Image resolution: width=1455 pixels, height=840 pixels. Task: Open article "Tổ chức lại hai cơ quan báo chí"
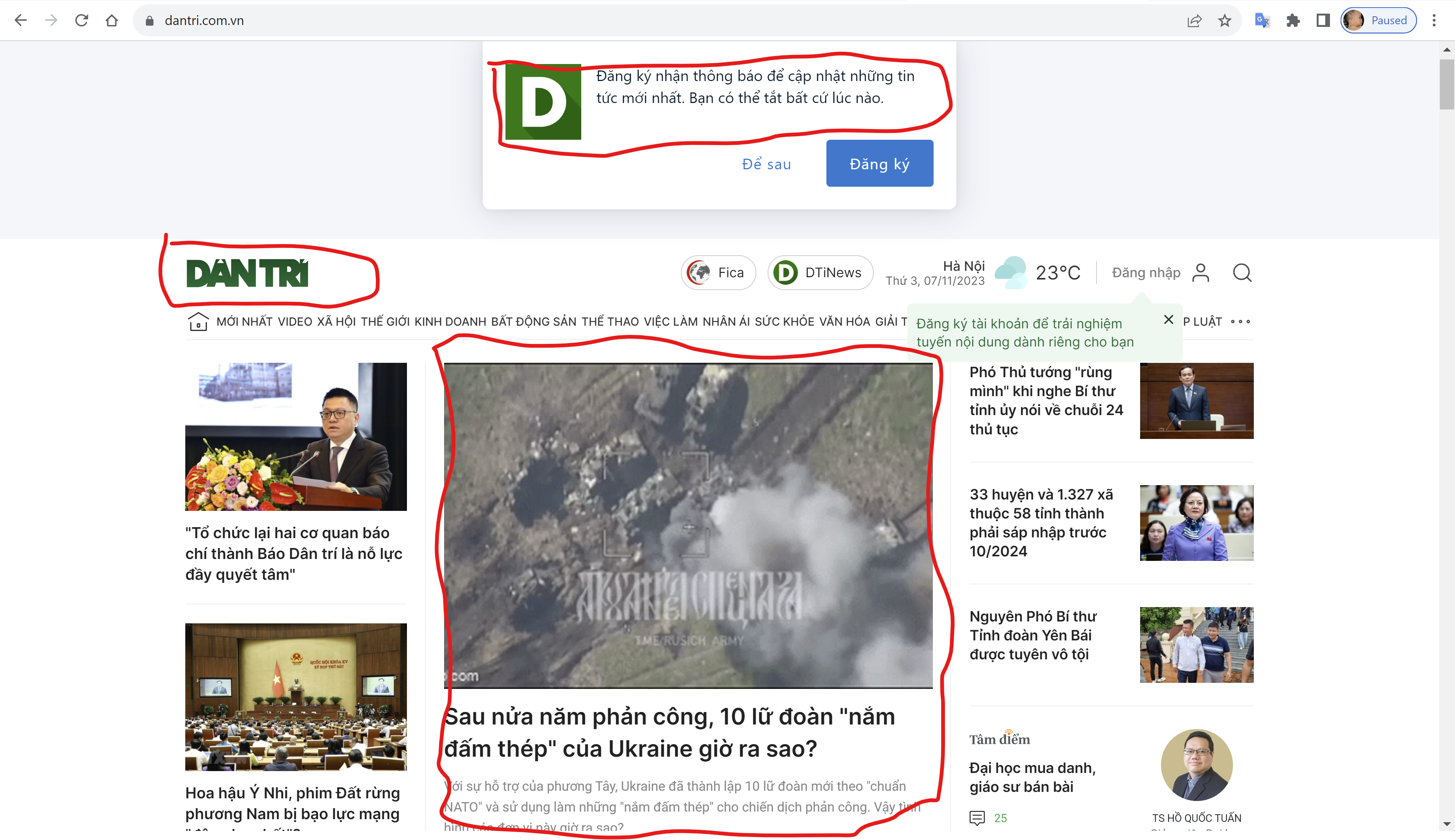294,554
